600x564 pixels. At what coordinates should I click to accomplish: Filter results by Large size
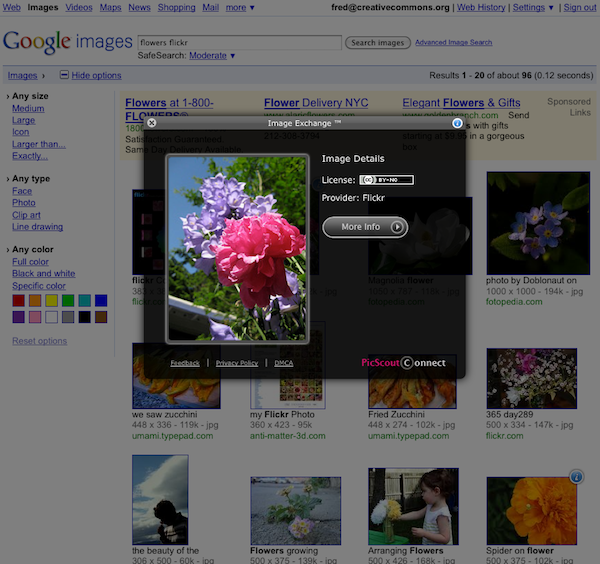[x=23, y=120]
